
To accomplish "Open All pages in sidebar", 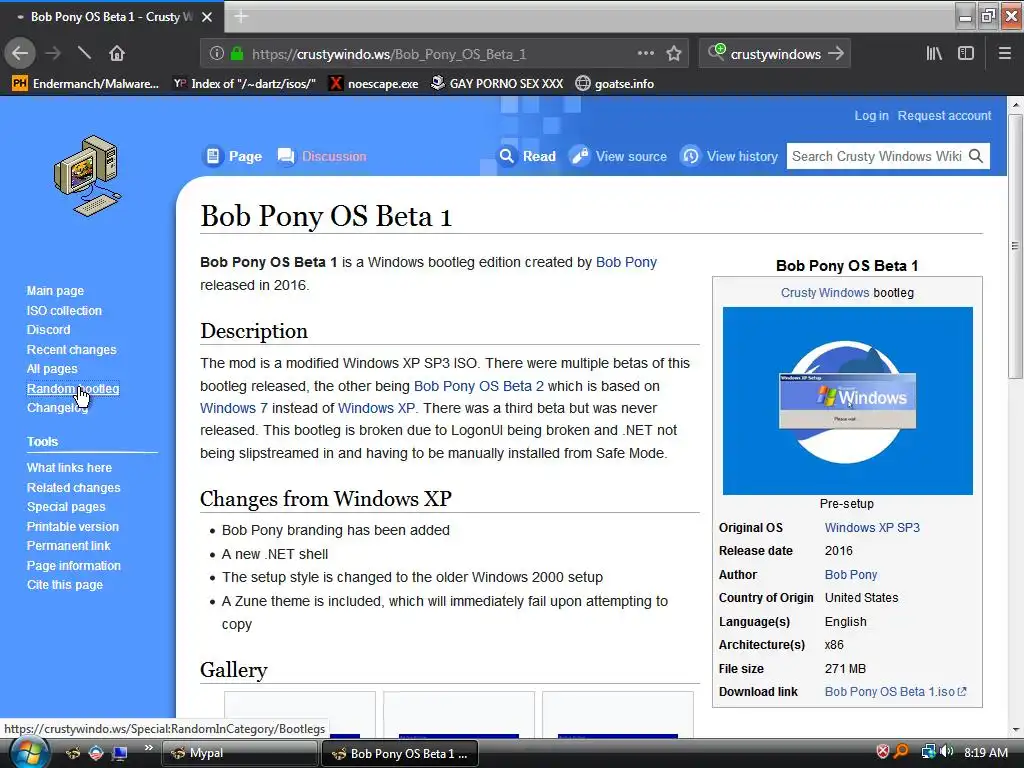I will point(52,369).
